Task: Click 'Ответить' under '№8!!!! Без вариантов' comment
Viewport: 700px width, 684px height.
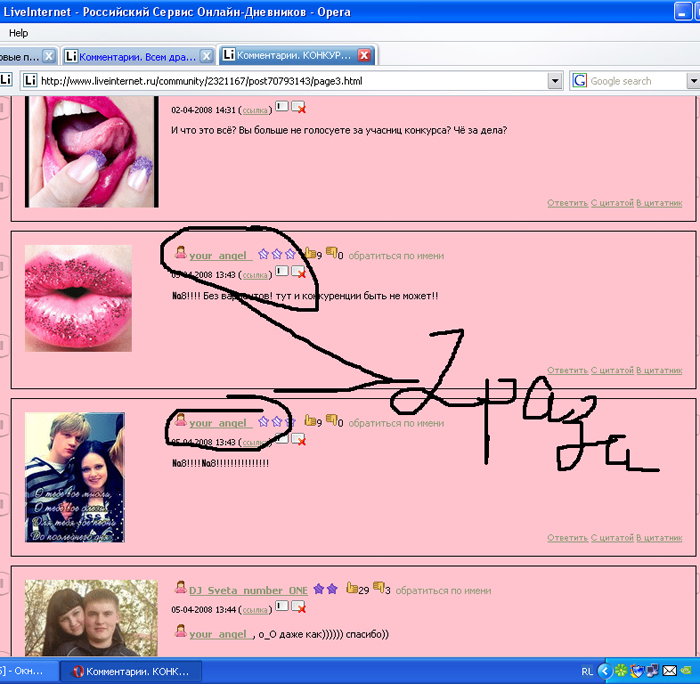Action: (x=567, y=371)
